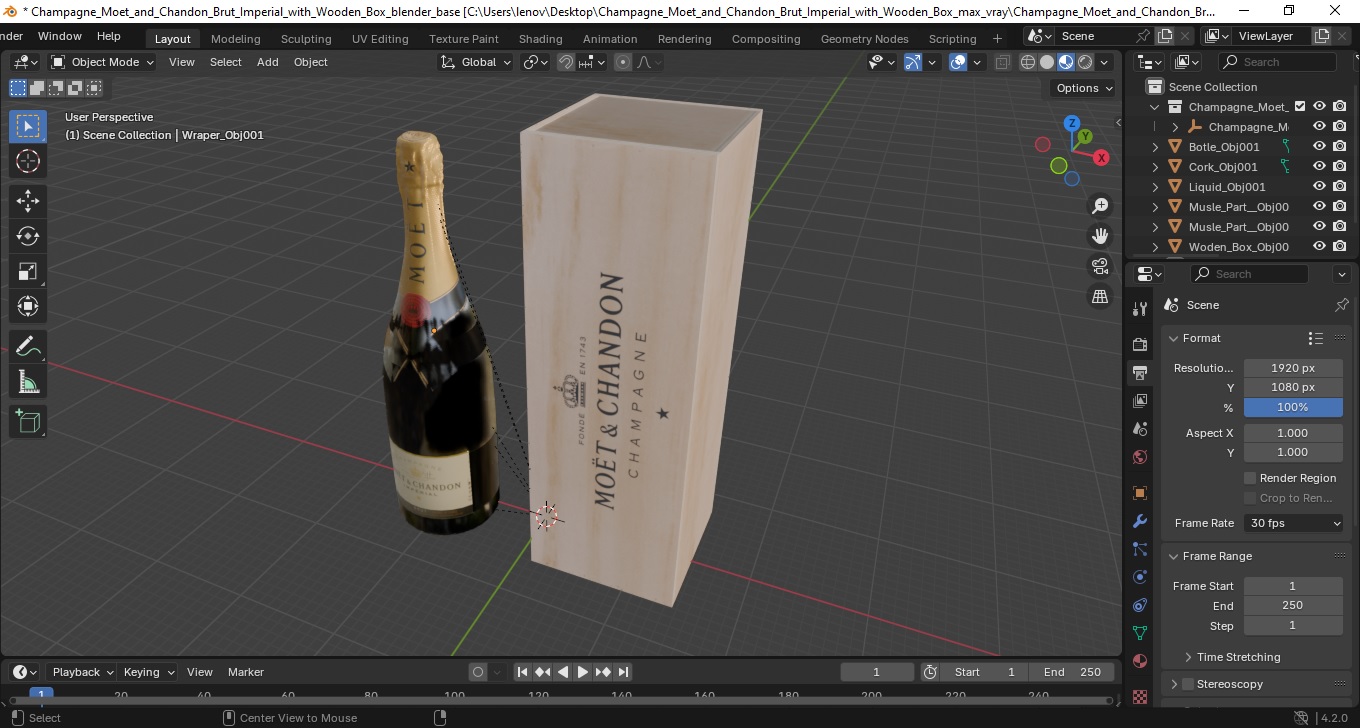The width and height of the screenshot is (1360, 728).
Task: Open the Object properties tab
Action: pyautogui.click(x=1139, y=493)
